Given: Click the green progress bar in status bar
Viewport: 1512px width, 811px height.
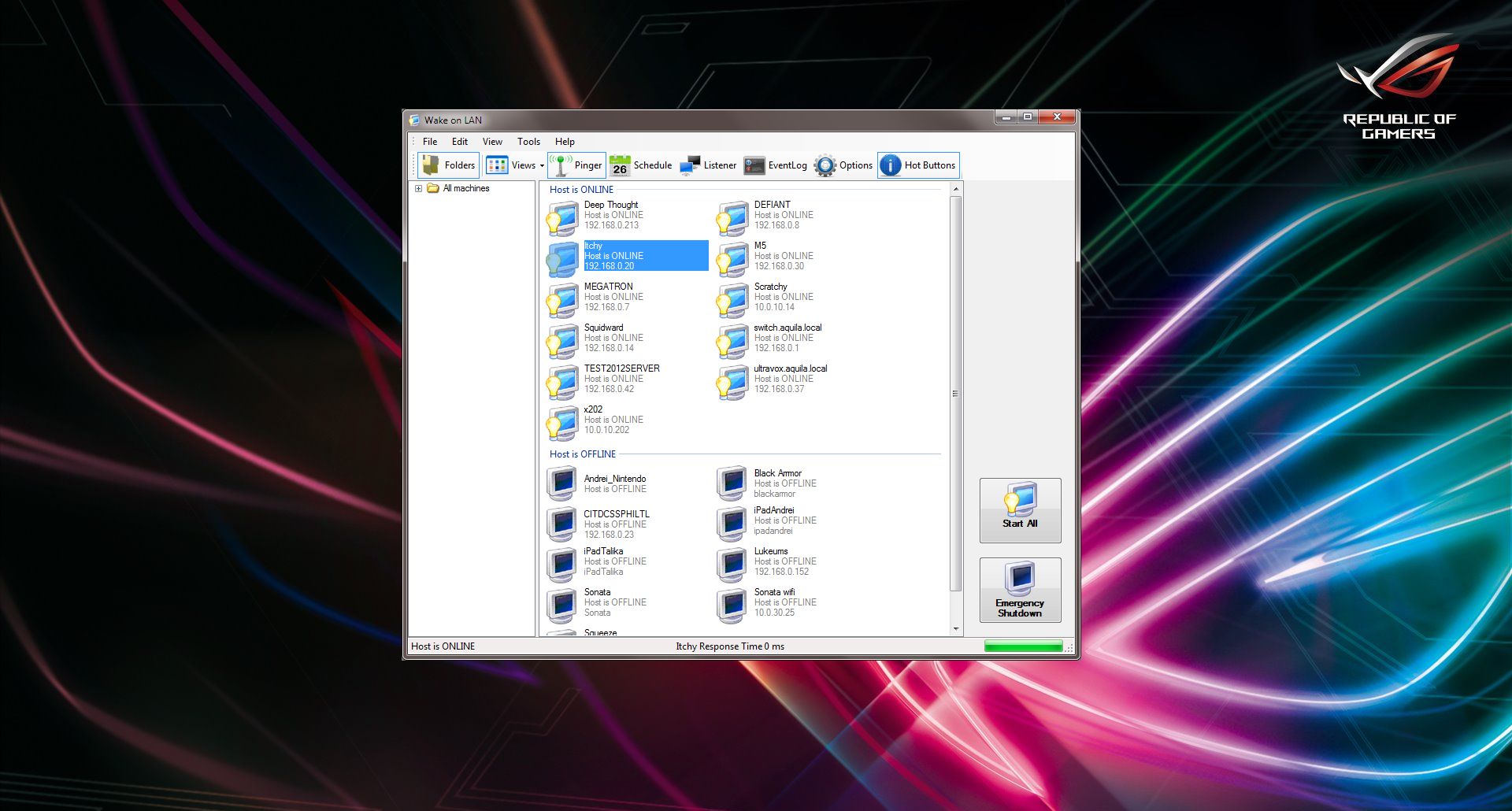Looking at the screenshot, I should coord(1023,646).
